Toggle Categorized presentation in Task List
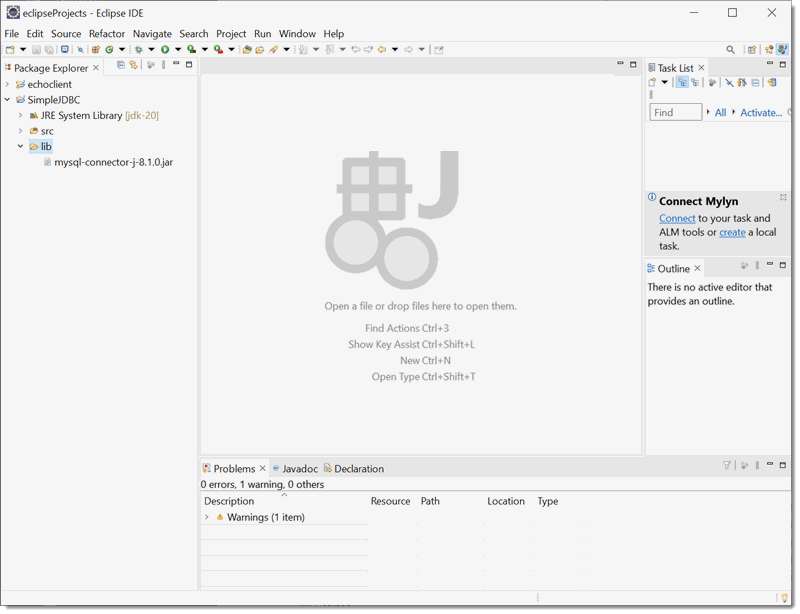 (682, 82)
